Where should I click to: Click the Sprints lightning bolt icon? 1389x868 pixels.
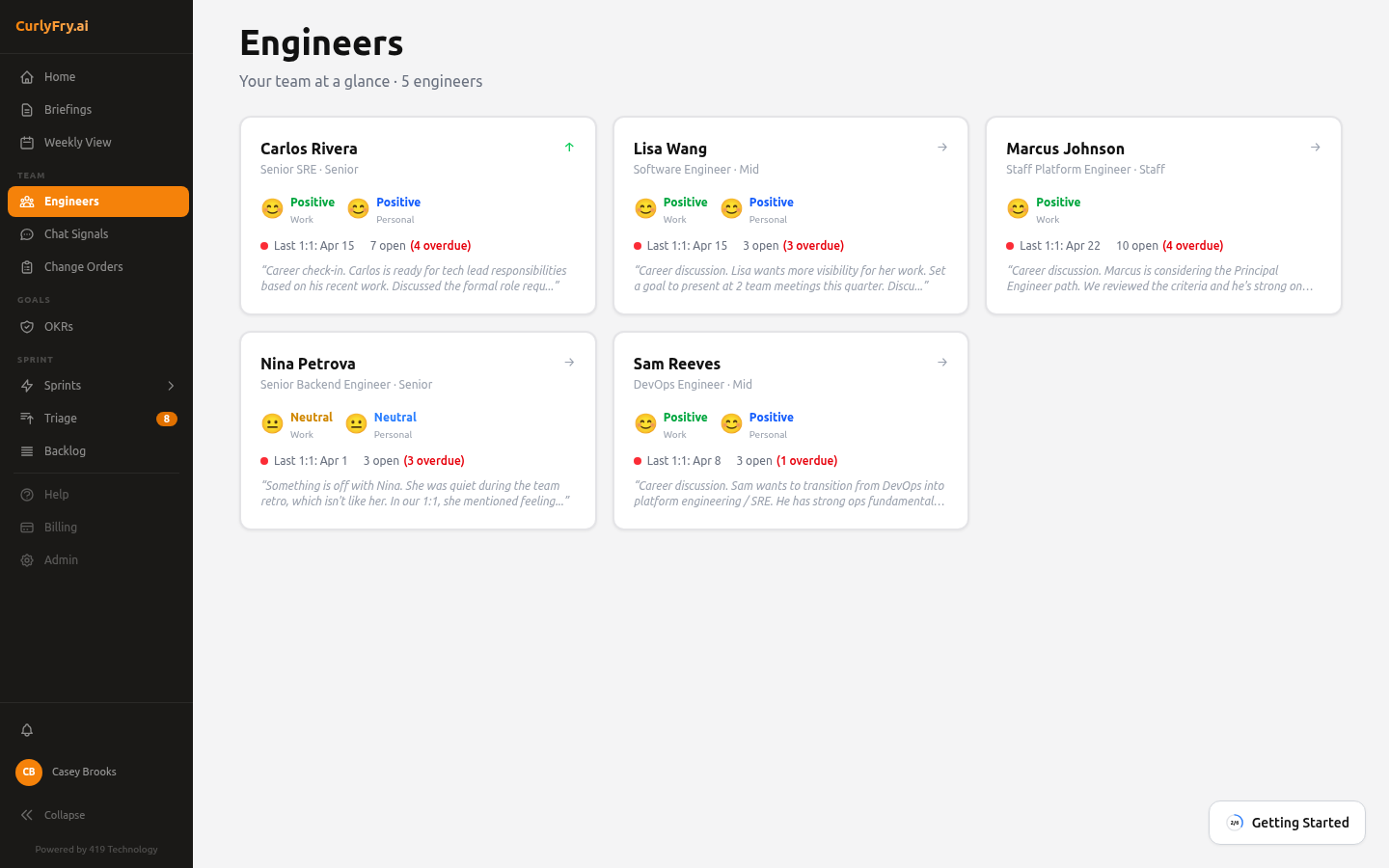(x=27, y=386)
